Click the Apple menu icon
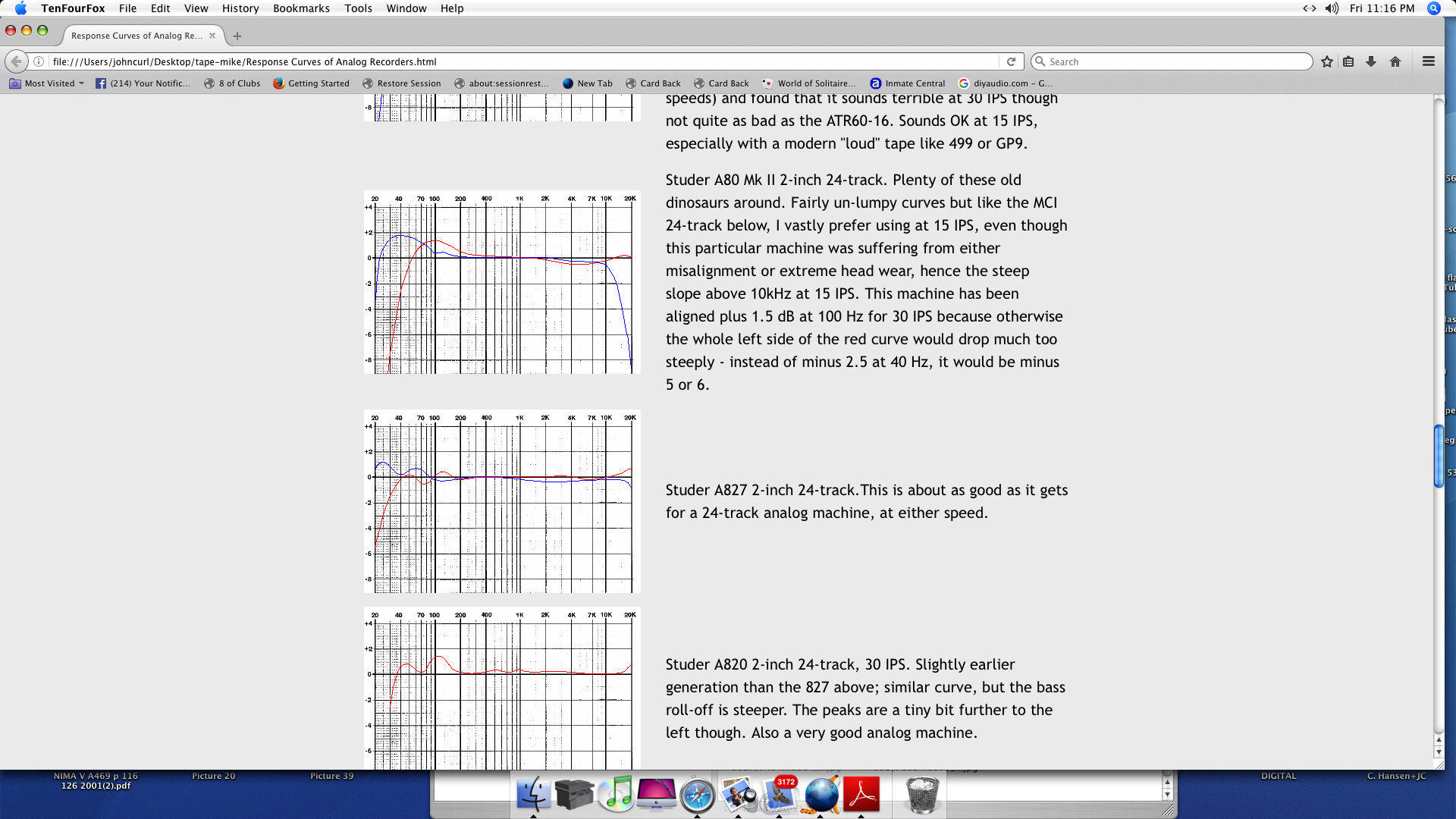The image size is (1456, 819). 20,8
